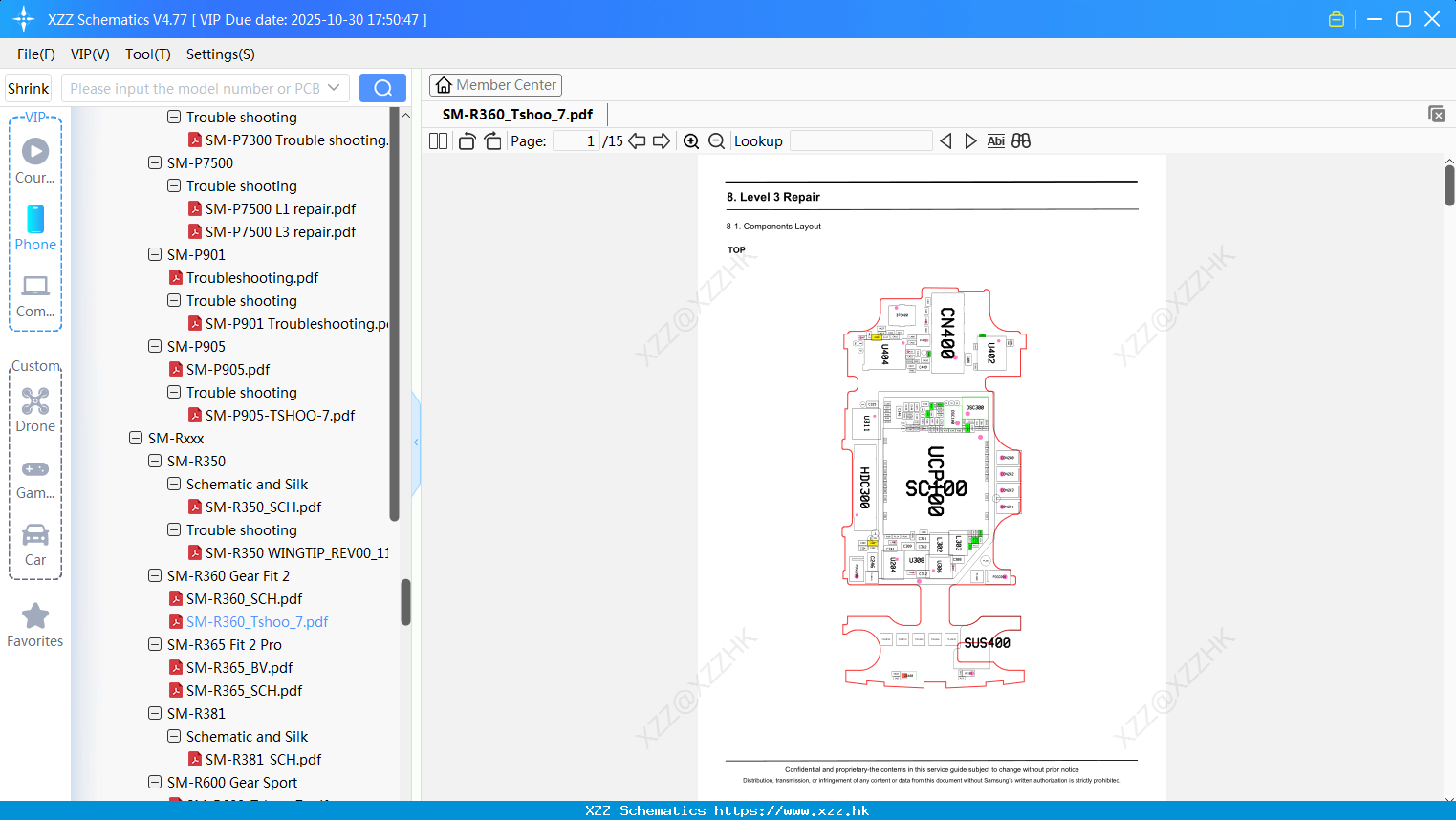Open model number search dropdown
Screen dimensions: 1456x820
tap(334, 88)
